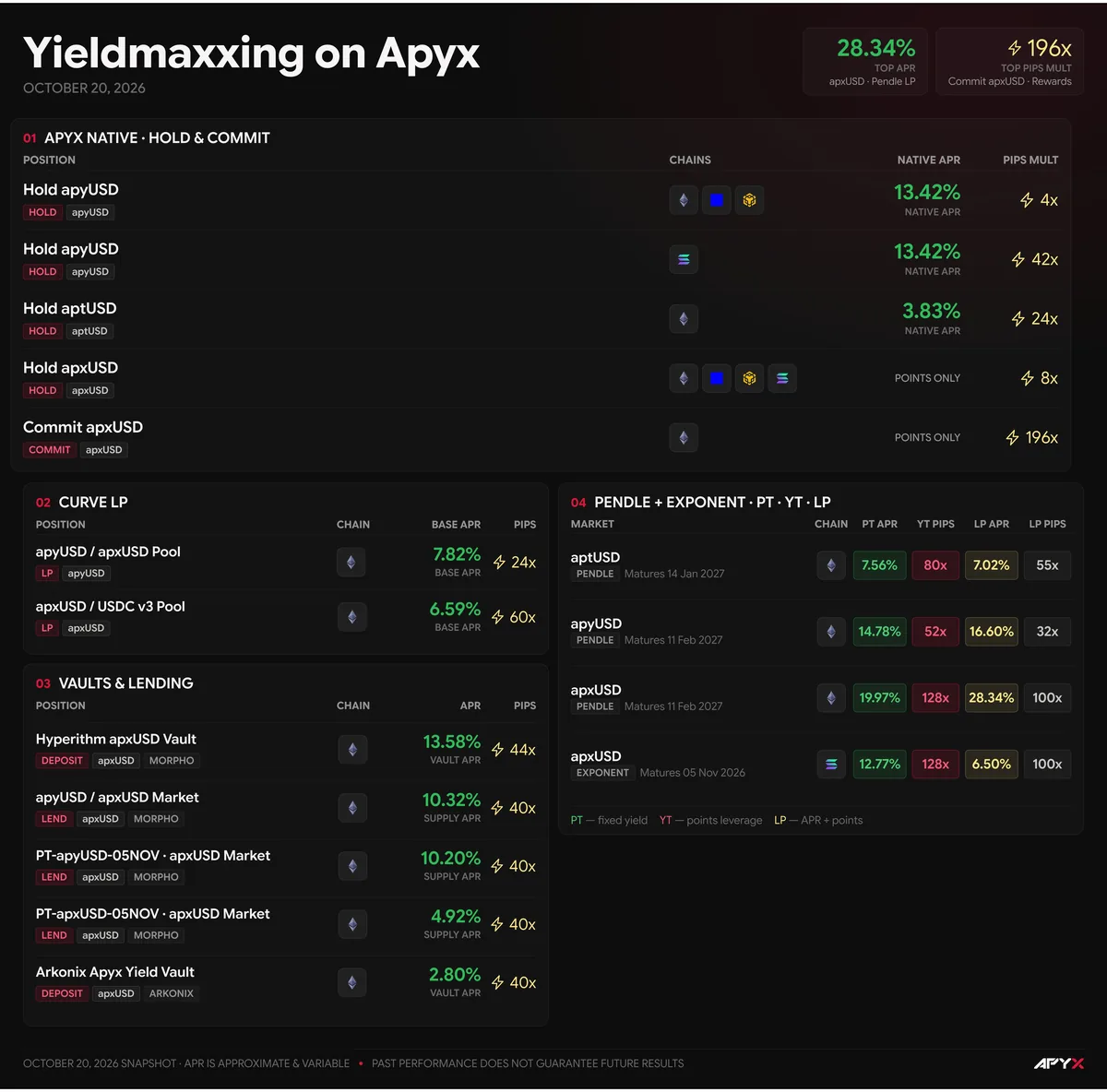This screenshot has height=1092, width=1107.
Task: Click 4.92% Supply APR for PT-apxUSD-05NOV
Action: pos(456,917)
